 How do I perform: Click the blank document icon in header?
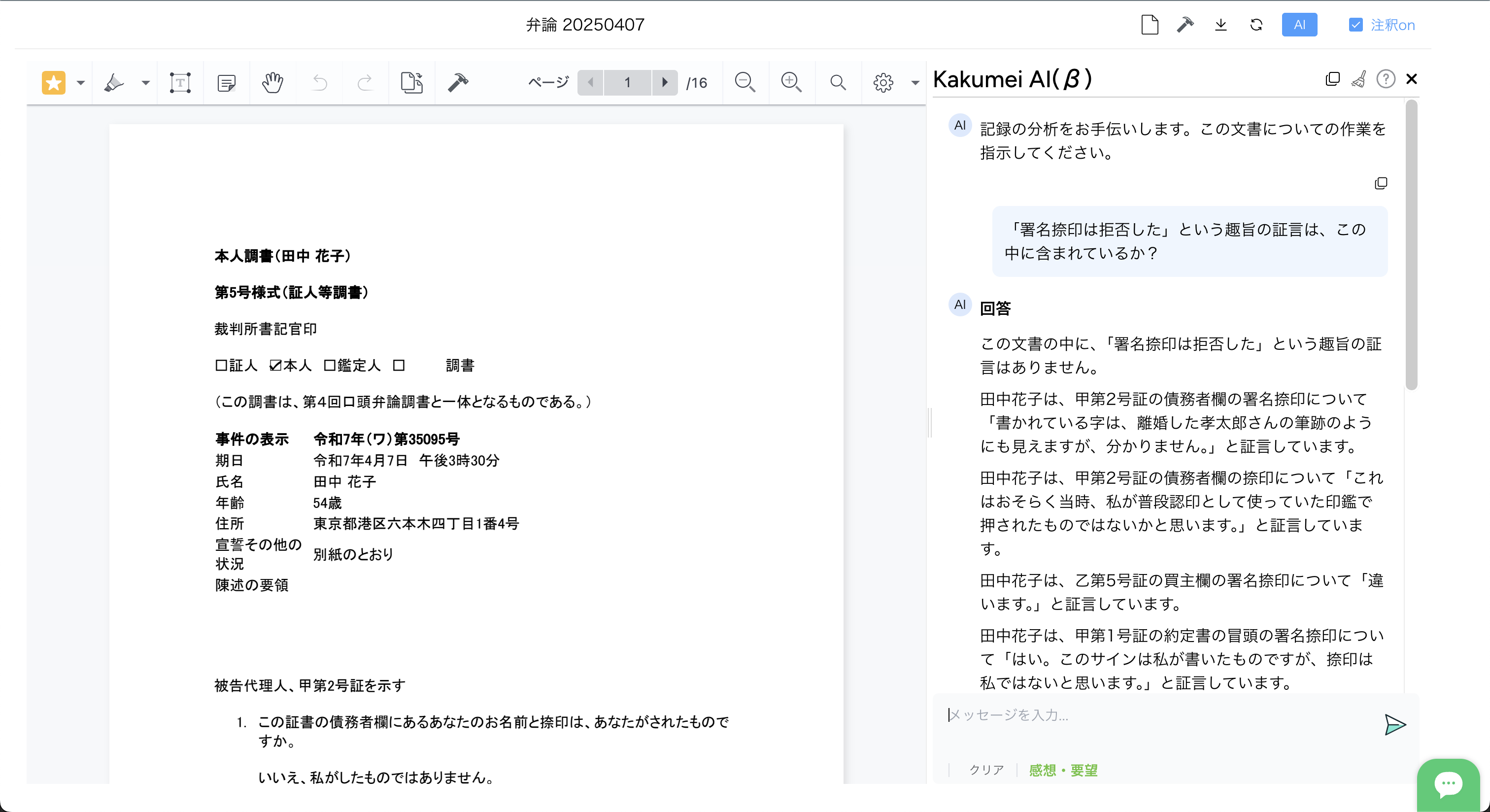point(1150,25)
